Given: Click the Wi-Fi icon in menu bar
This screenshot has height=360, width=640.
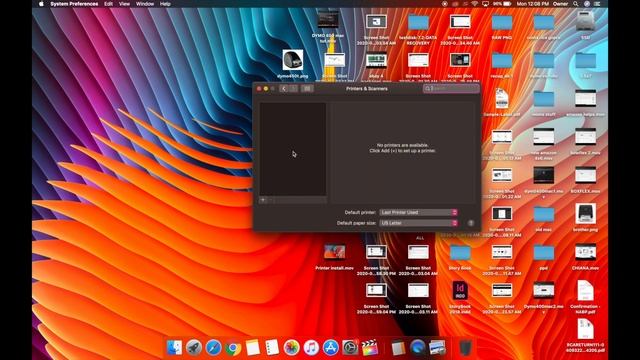Looking at the screenshot, I should pyautogui.click(x=474, y=4).
